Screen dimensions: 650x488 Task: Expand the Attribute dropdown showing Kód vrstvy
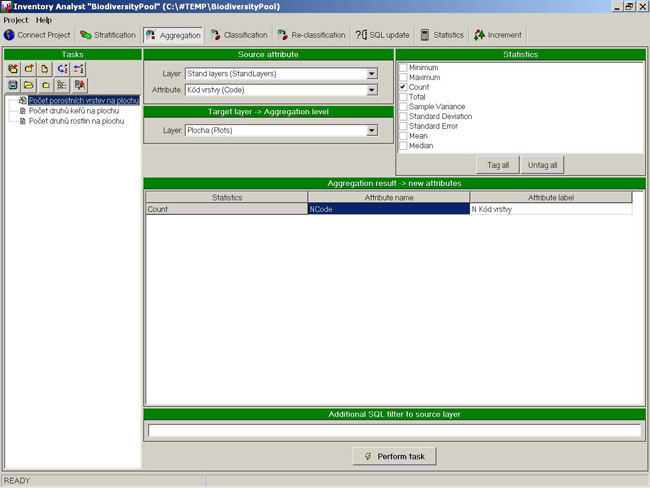click(371, 90)
